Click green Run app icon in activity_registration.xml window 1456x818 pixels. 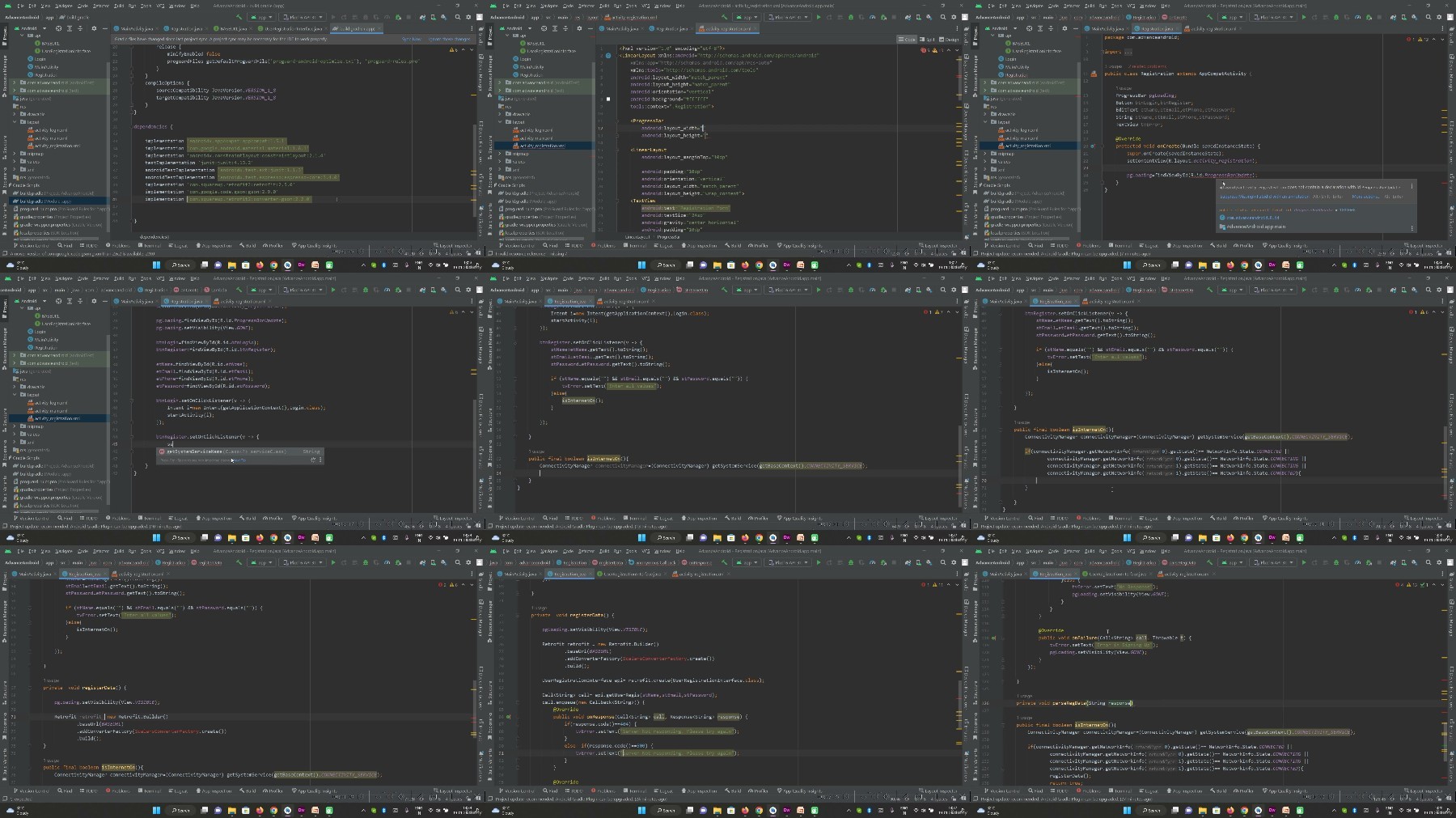818,17
